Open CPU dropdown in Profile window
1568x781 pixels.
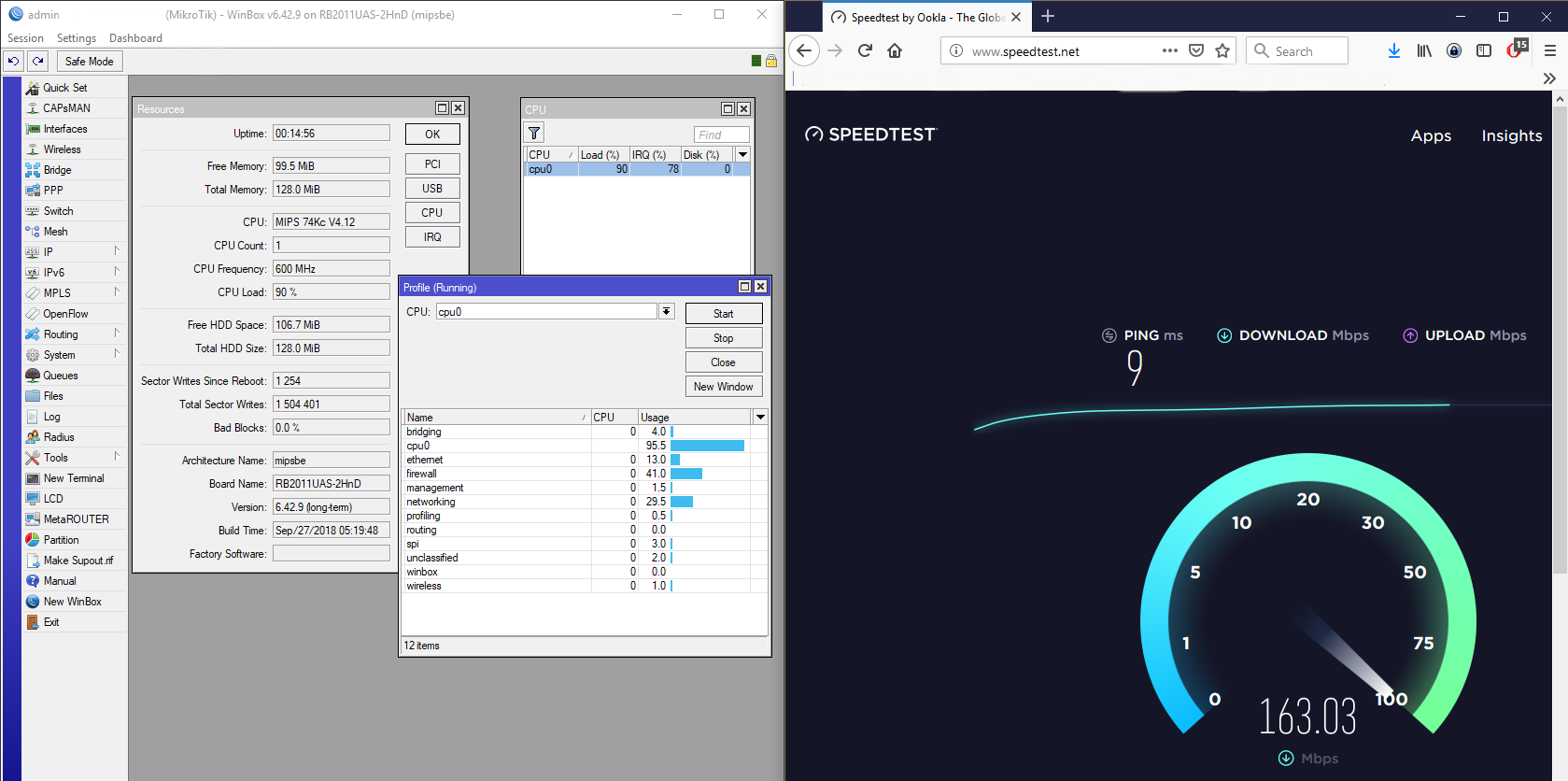pyautogui.click(x=667, y=312)
